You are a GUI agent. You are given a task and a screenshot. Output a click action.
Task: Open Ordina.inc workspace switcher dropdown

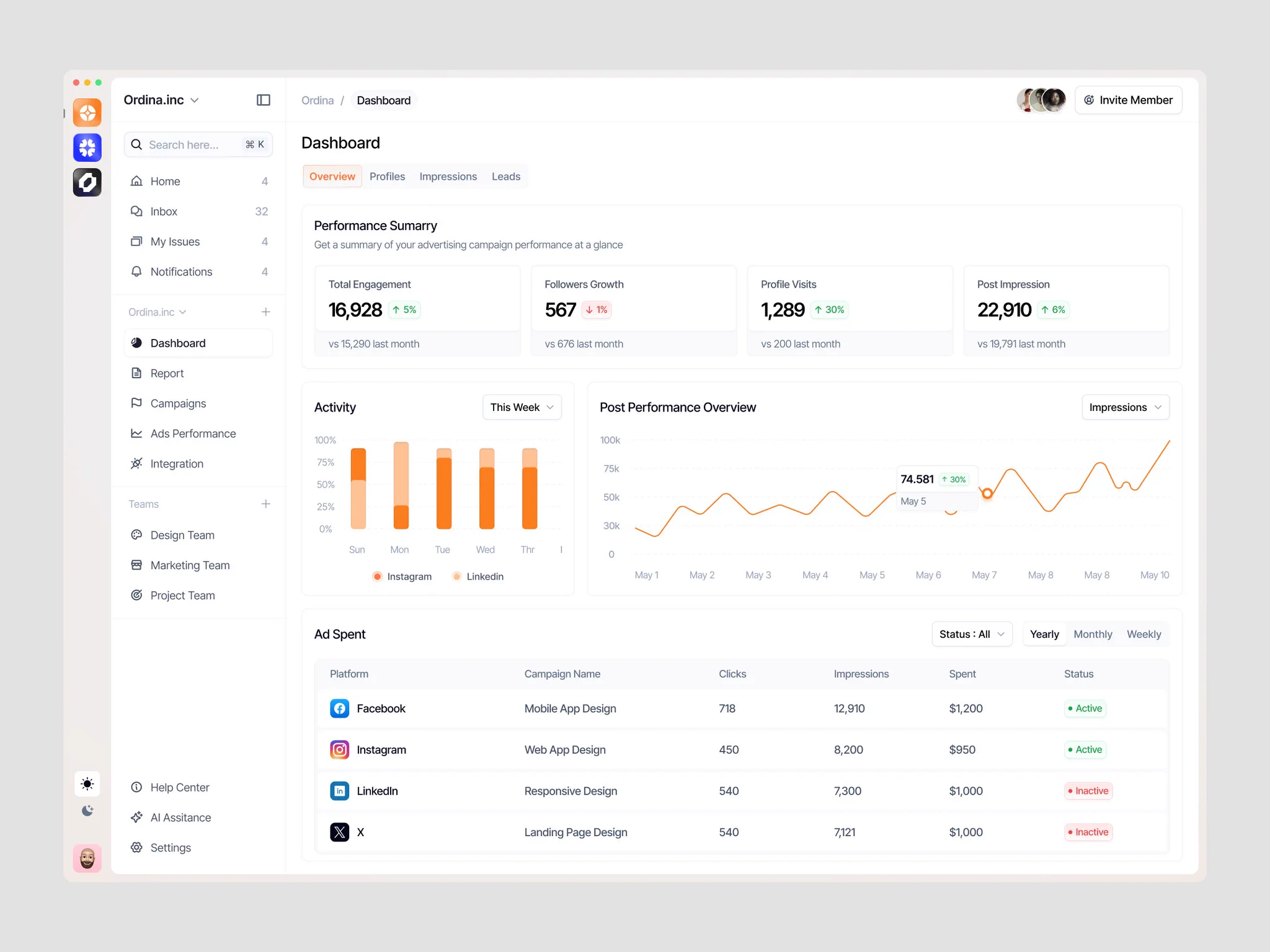tap(161, 100)
